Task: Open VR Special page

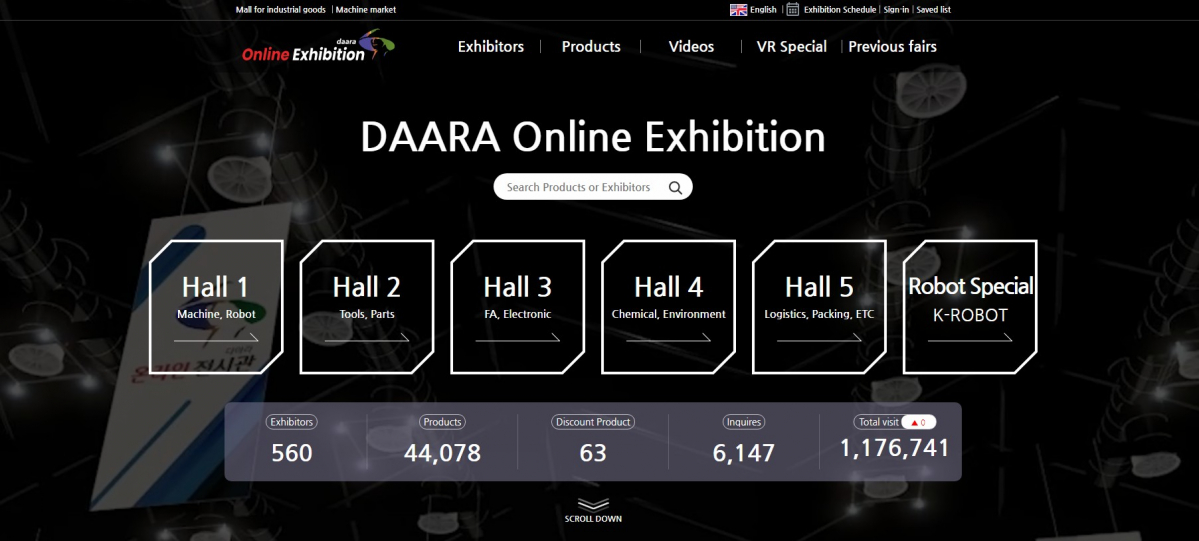Action: 791,46
